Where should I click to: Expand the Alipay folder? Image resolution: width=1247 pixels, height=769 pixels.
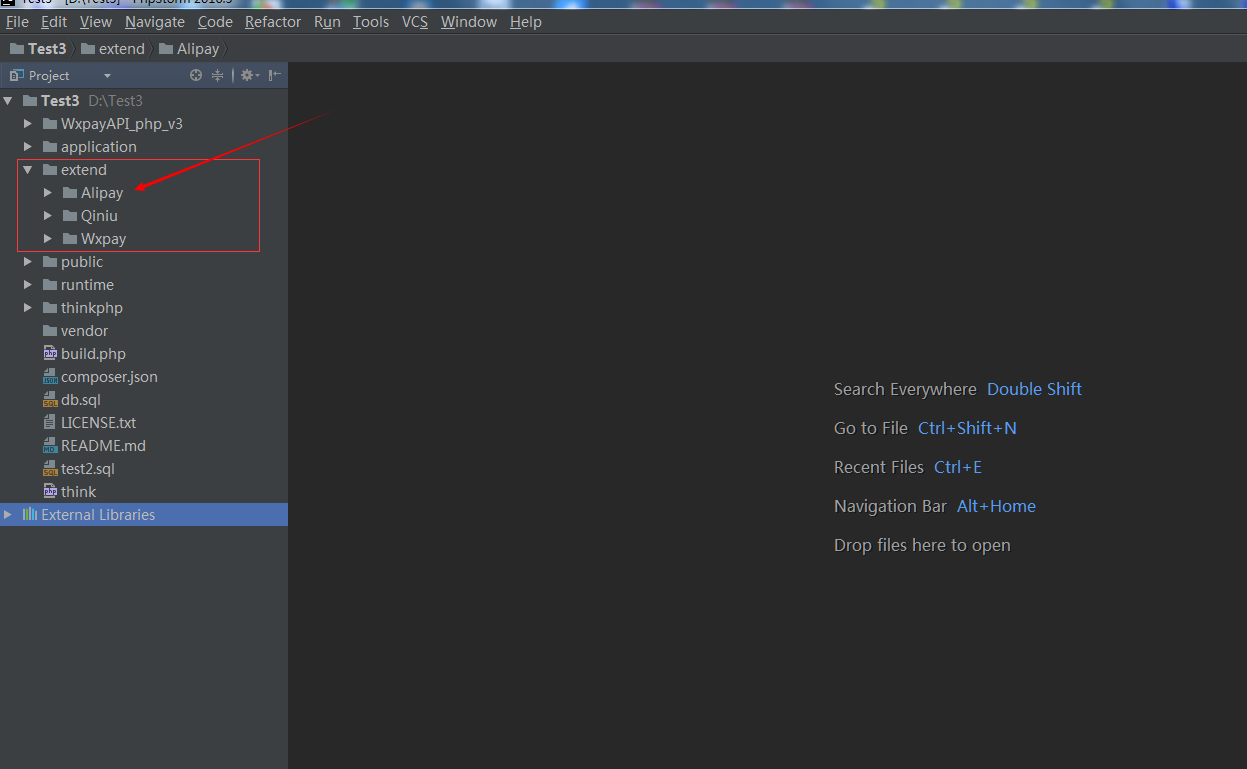[48, 193]
